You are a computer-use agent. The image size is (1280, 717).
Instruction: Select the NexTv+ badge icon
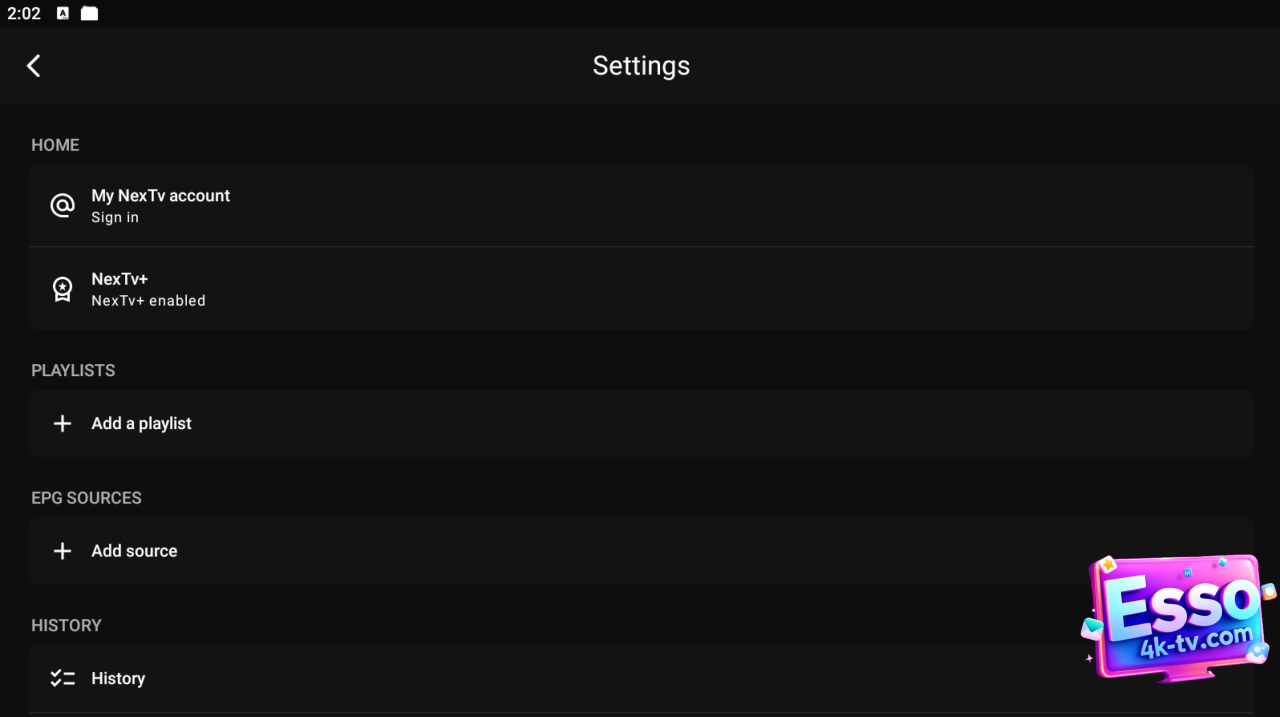[62, 288]
